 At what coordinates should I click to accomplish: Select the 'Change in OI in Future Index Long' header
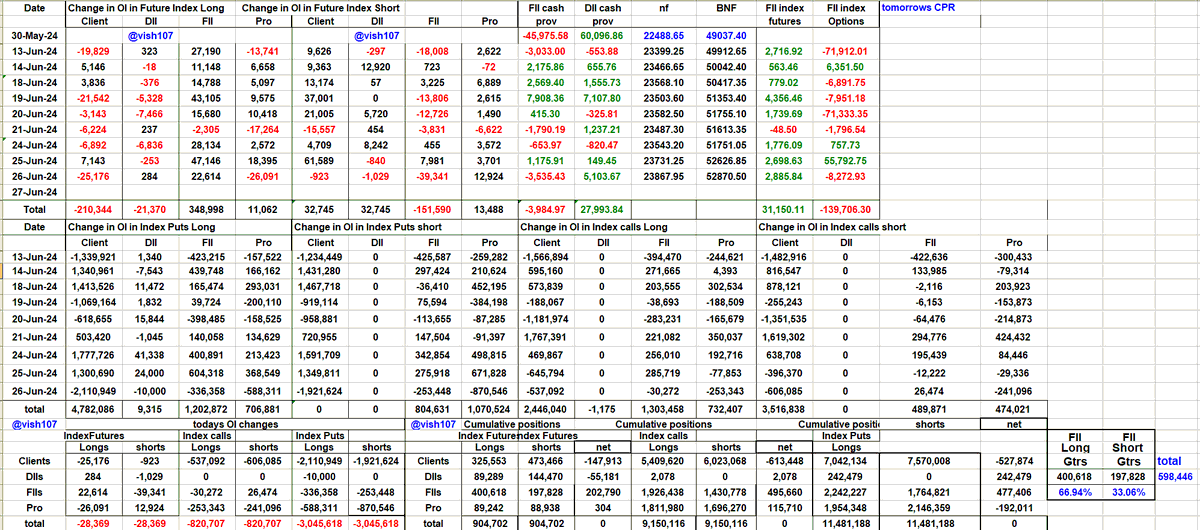tap(150, 7)
